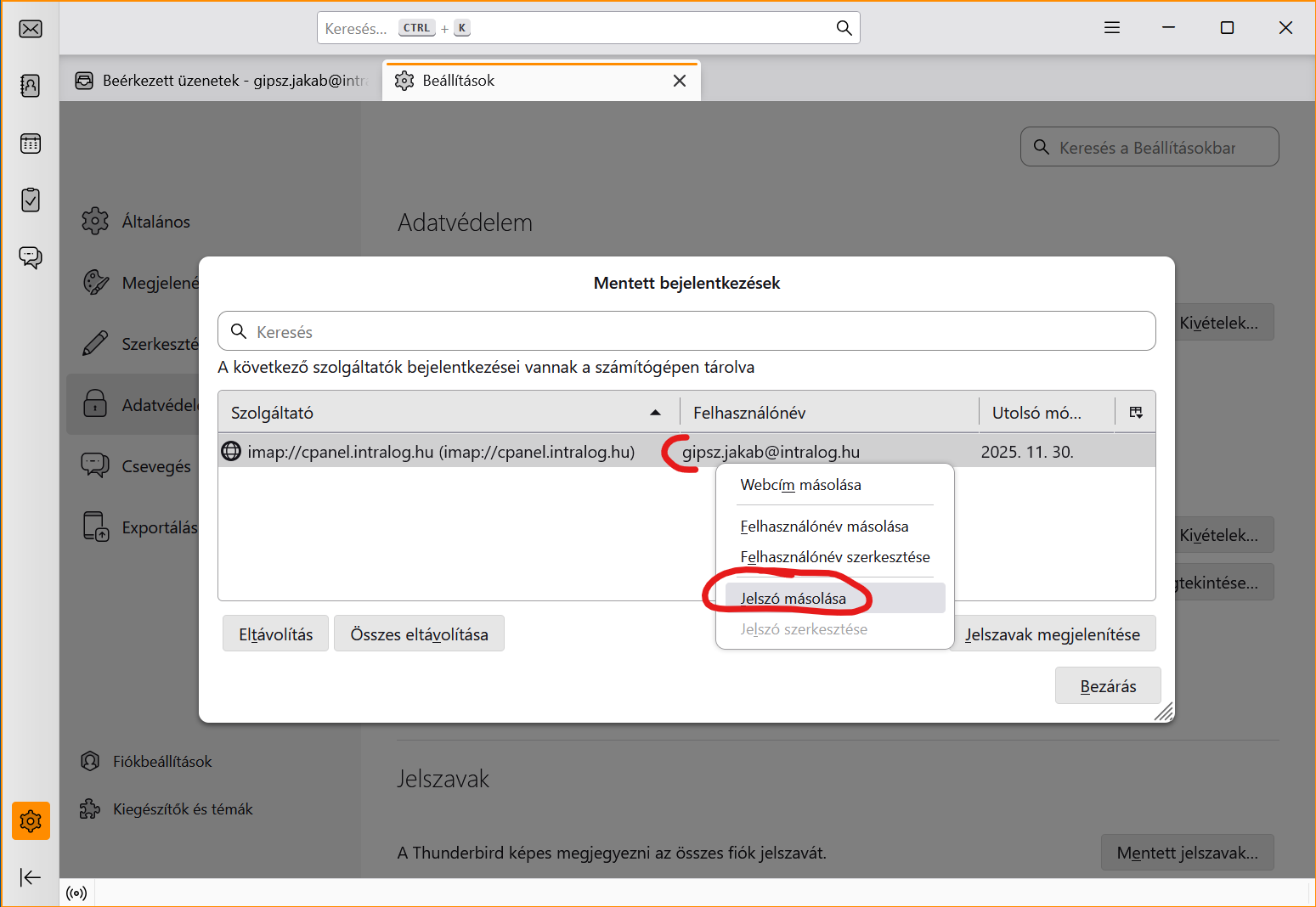The width and height of the screenshot is (1316, 907).
Task: Open the Calendar space icon
Action: coord(31,144)
